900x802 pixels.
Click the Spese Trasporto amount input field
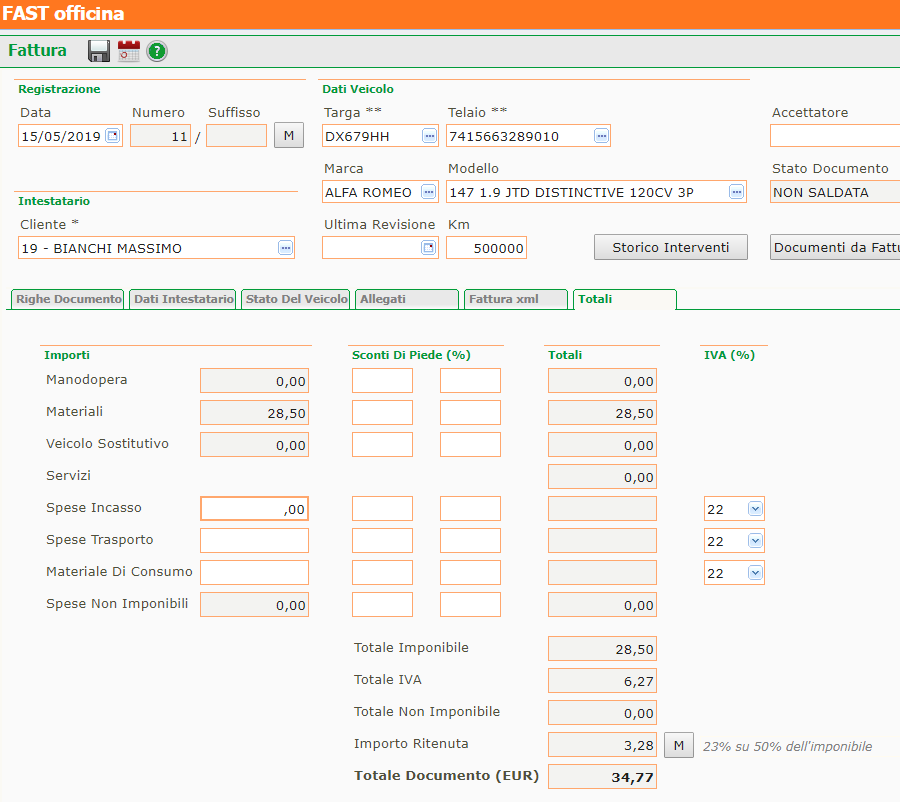[254, 541]
